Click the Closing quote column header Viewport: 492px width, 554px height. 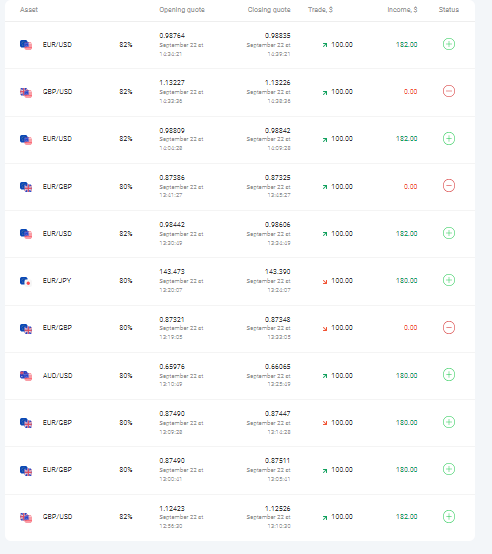pos(269,10)
